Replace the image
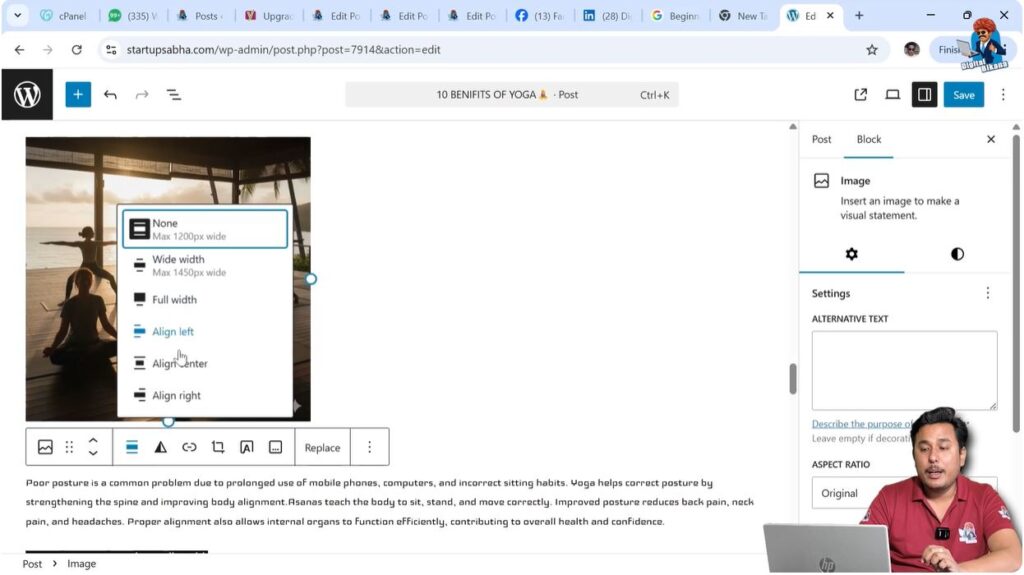 coord(323,448)
